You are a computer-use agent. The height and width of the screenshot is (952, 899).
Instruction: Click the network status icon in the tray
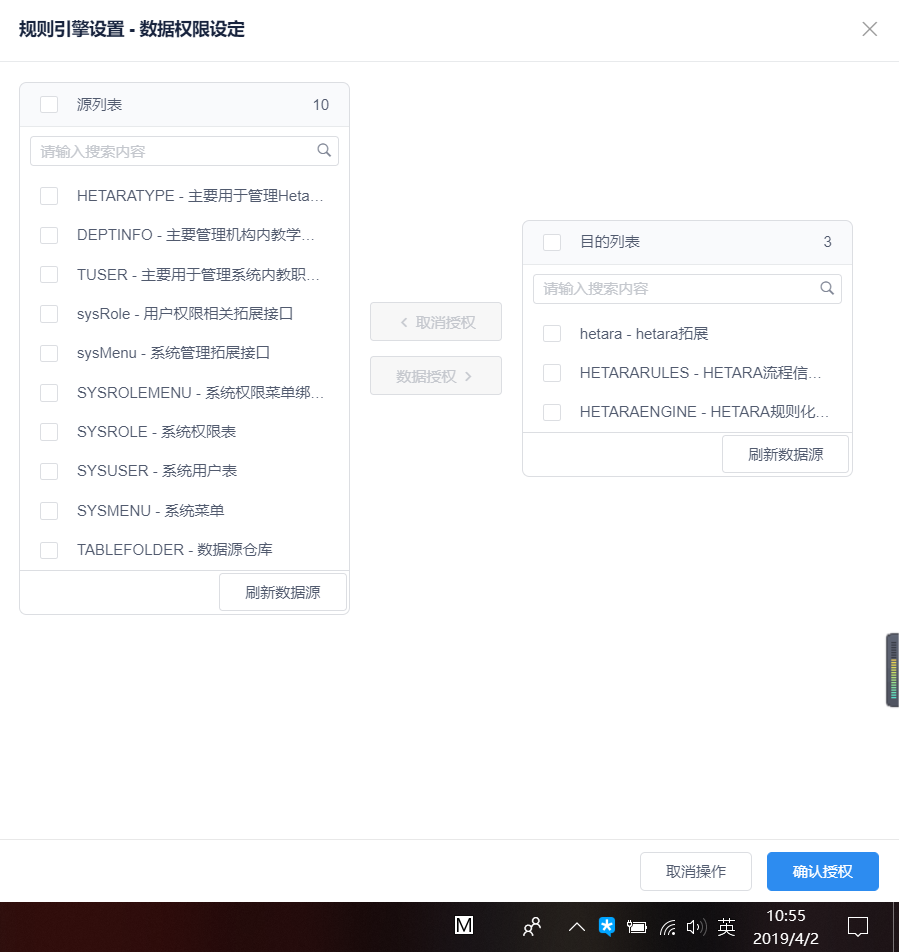667,927
